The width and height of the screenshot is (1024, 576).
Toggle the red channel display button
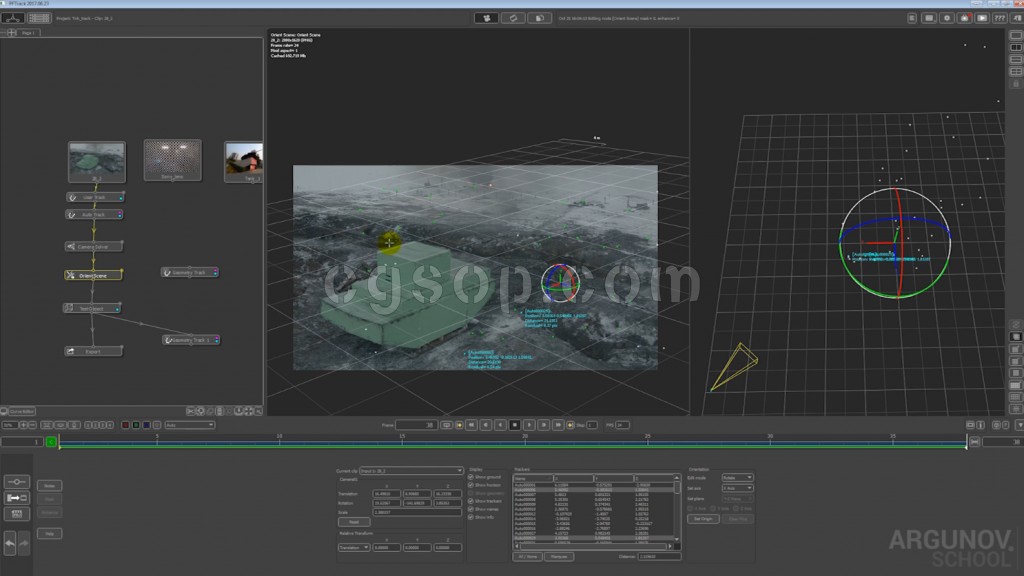coord(125,425)
